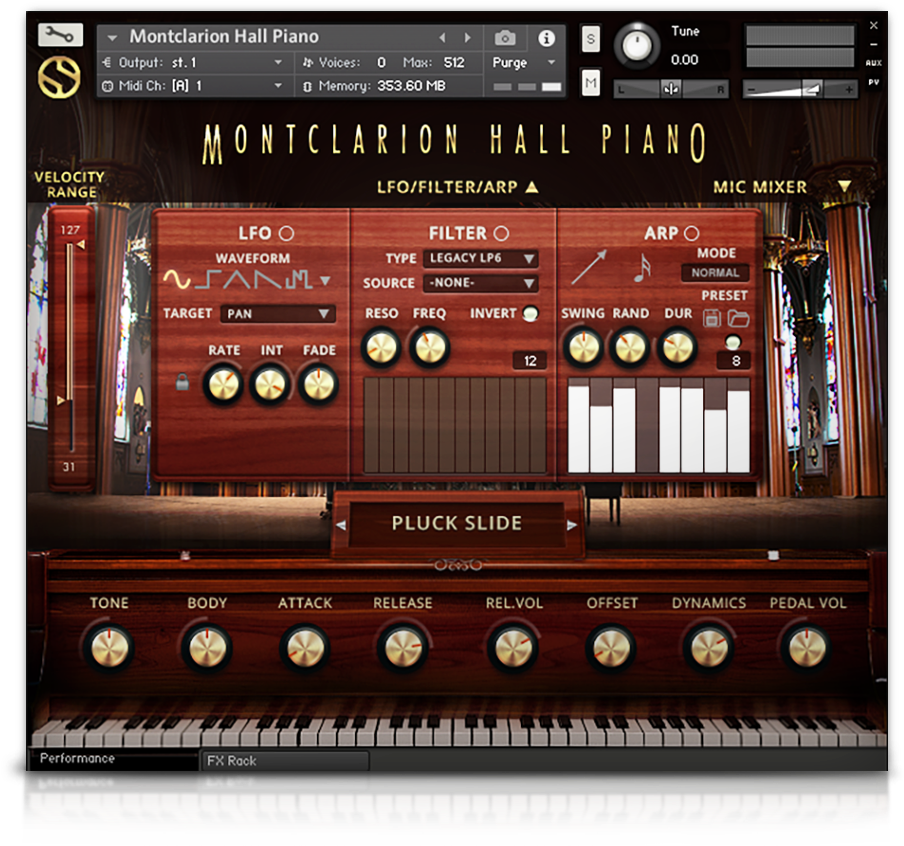Viewport: 904px width, 846px height.
Task: Click the REL.VOL knob
Action: tap(513, 648)
